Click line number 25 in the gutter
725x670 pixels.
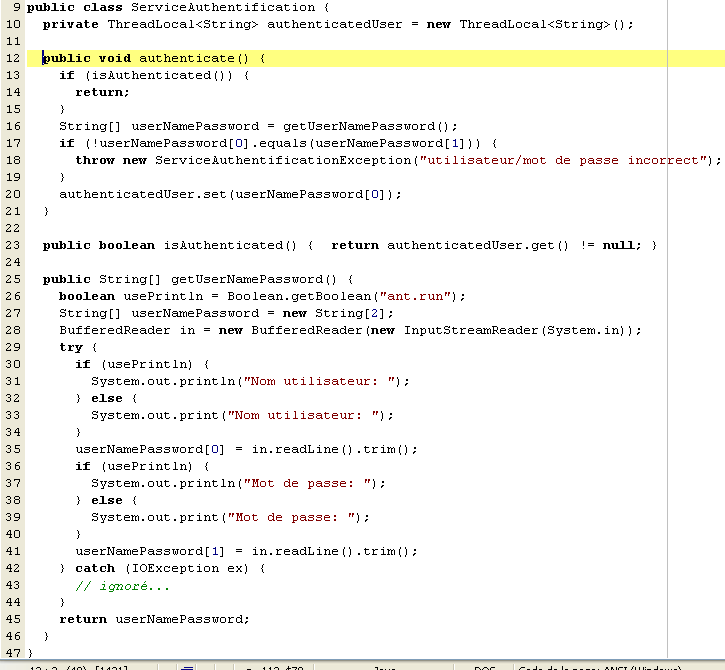point(12,279)
